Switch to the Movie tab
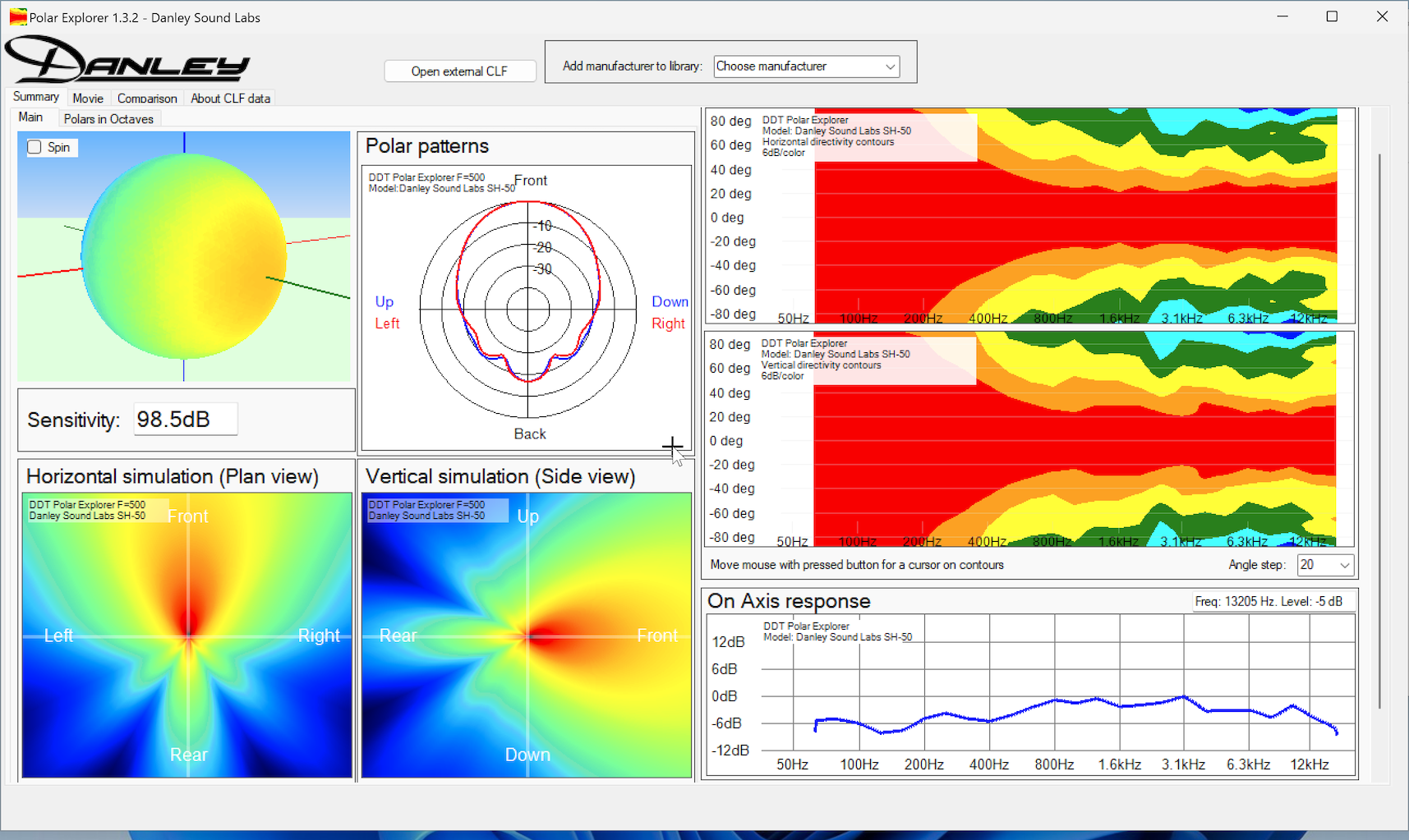The image size is (1409, 840). pos(88,99)
